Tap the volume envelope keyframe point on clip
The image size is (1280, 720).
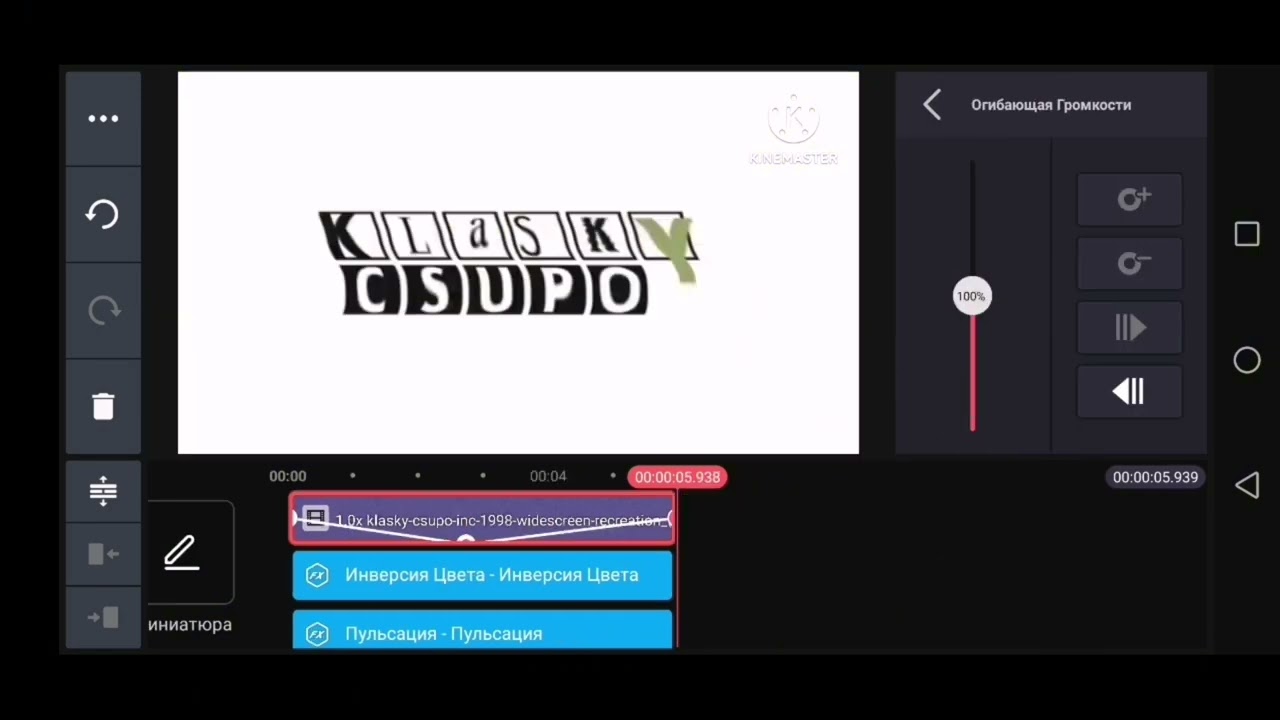click(x=465, y=540)
